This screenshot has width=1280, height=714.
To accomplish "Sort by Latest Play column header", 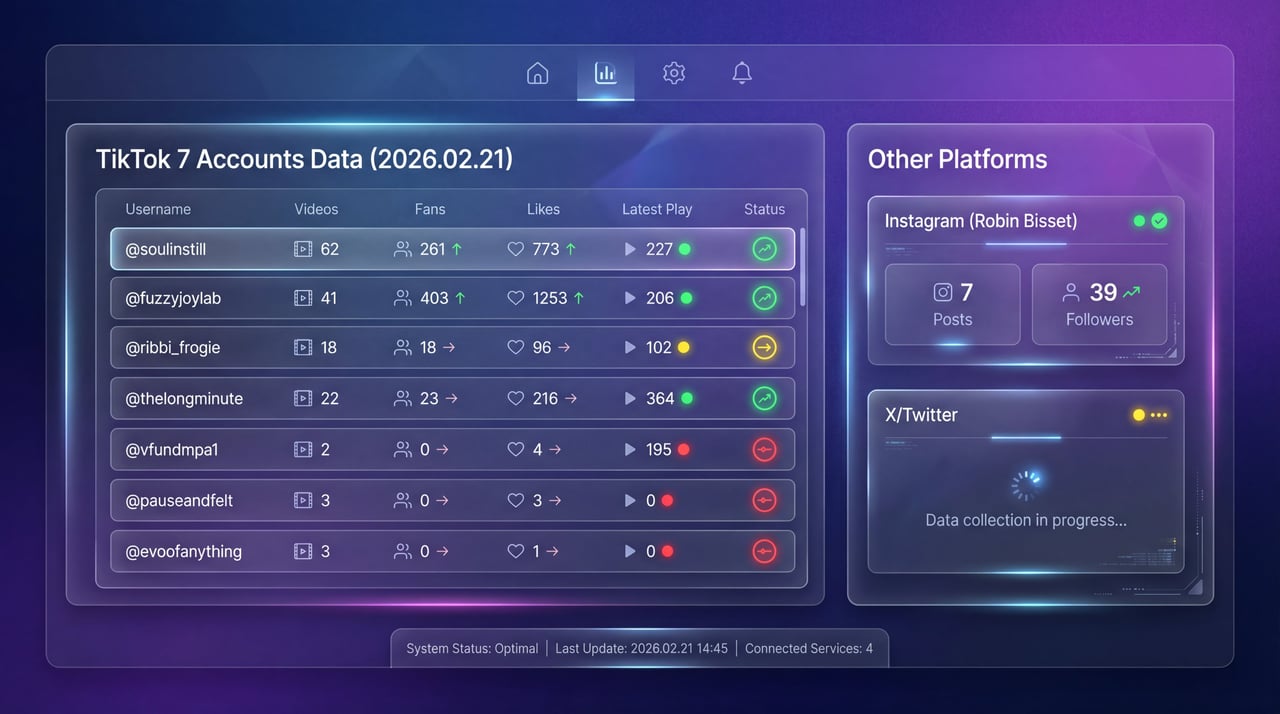I will coord(657,209).
